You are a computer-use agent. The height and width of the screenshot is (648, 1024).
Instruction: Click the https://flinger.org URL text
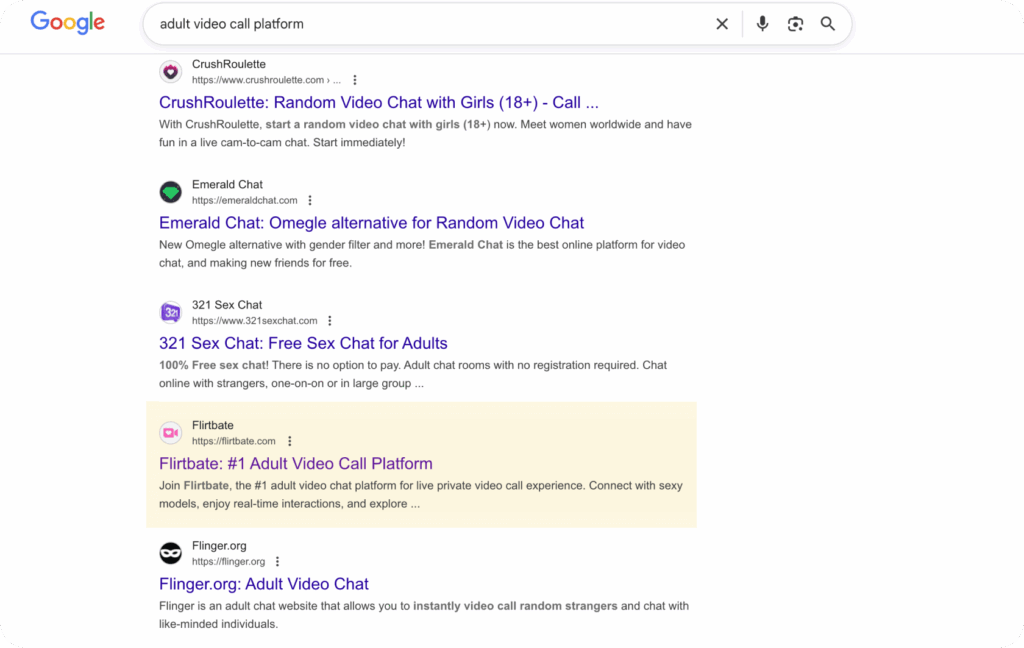(x=229, y=561)
